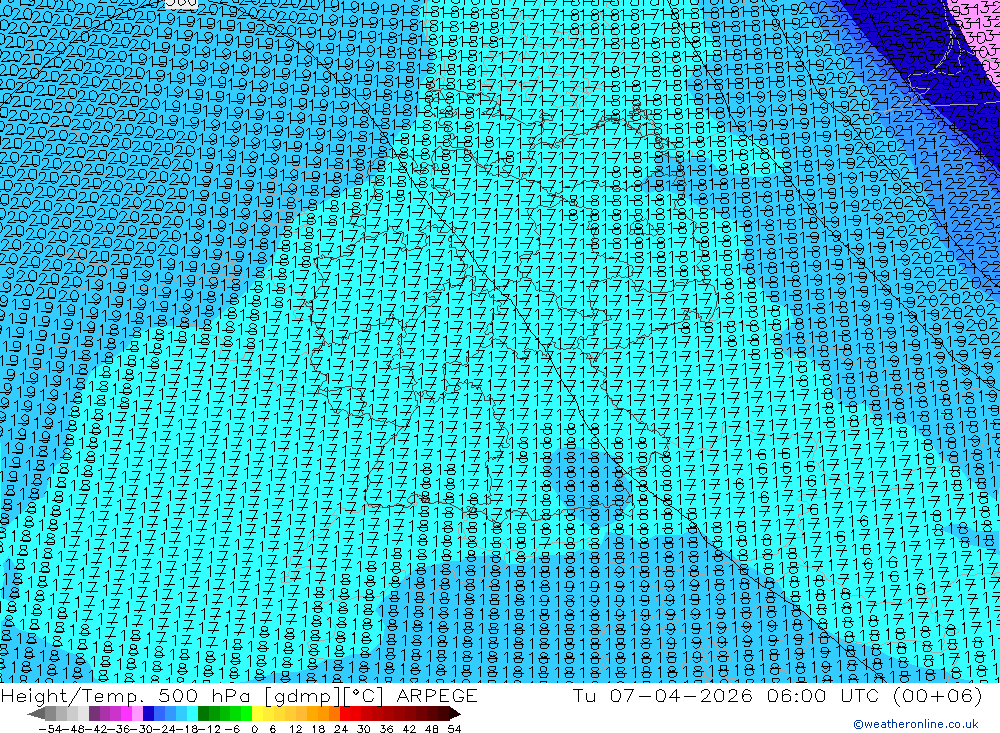This screenshot has width=1000, height=733.
Task: Click the dark blue legend swatch
Action: 148,714
